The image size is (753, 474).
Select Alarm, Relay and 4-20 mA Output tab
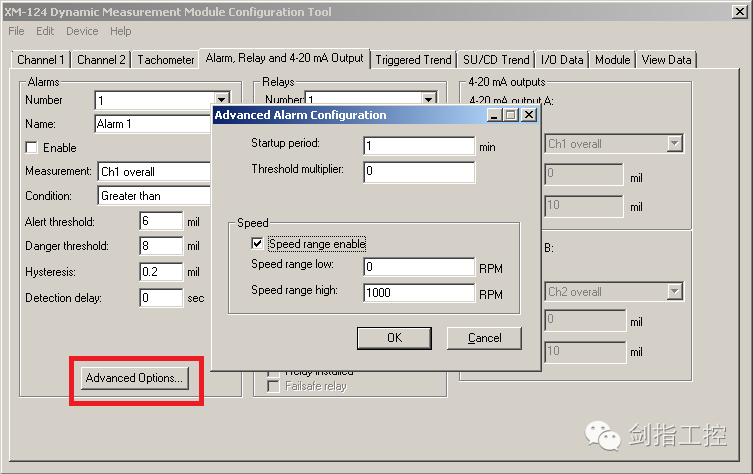pyautogui.click(x=284, y=59)
